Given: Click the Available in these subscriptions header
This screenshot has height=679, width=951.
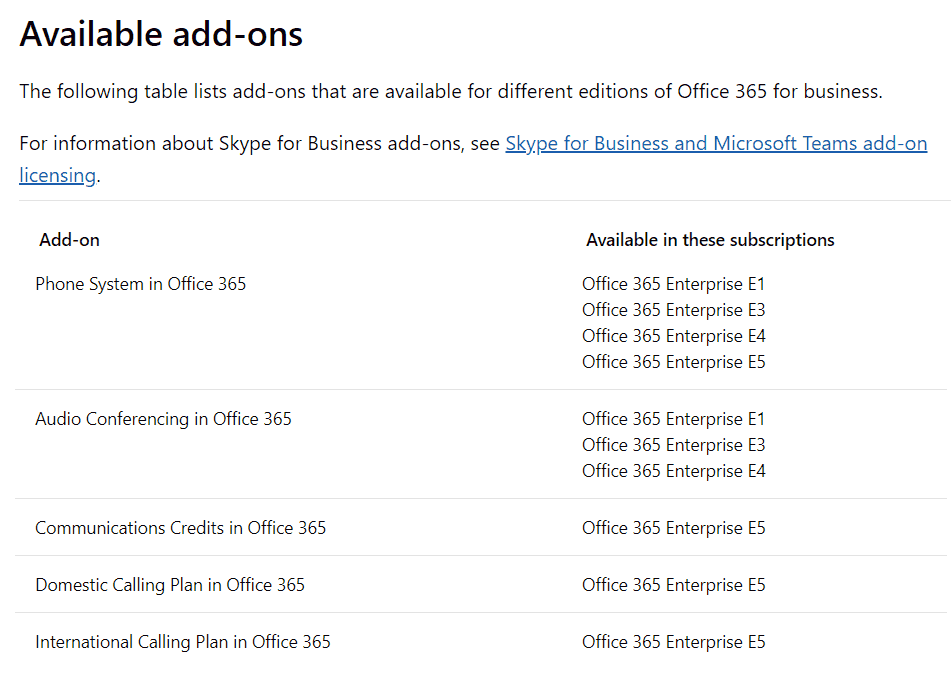Looking at the screenshot, I should click(710, 240).
